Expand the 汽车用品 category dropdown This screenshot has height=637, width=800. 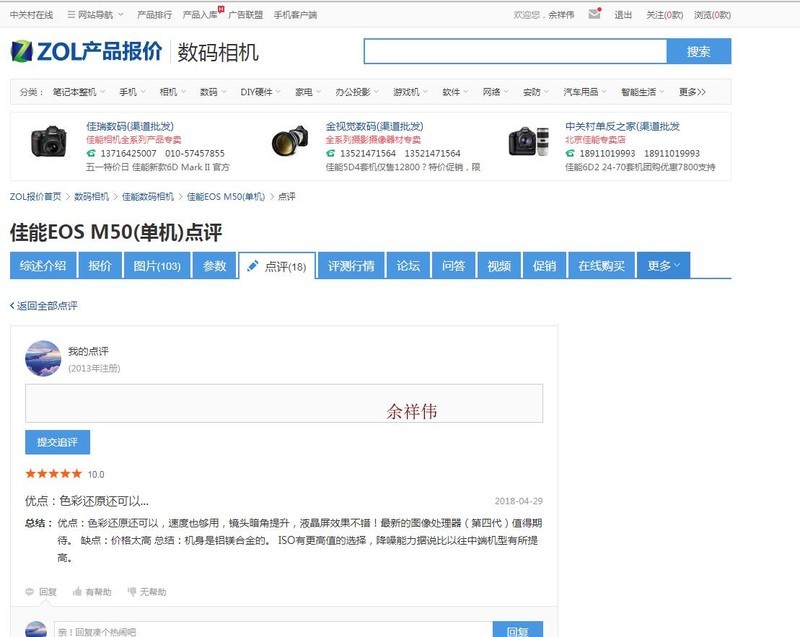tap(585, 92)
